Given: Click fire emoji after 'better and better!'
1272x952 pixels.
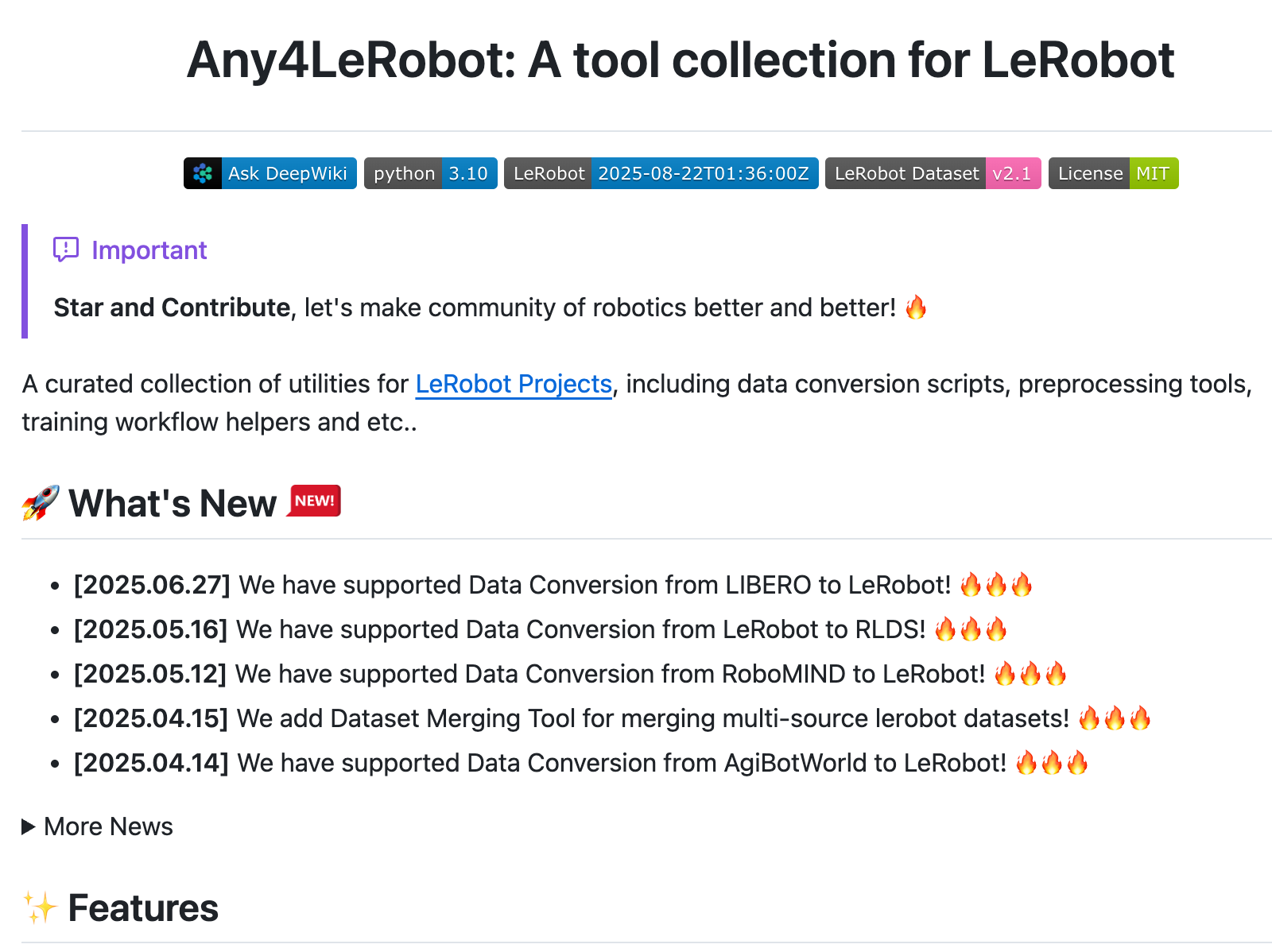Looking at the screenshot, I should click(916, 307).
